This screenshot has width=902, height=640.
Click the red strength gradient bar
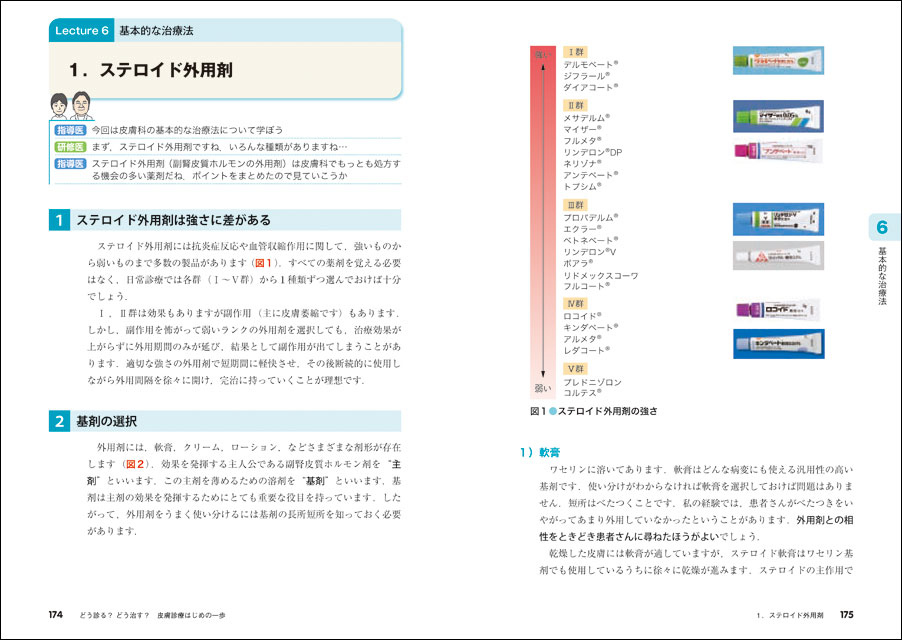(541, 220)
